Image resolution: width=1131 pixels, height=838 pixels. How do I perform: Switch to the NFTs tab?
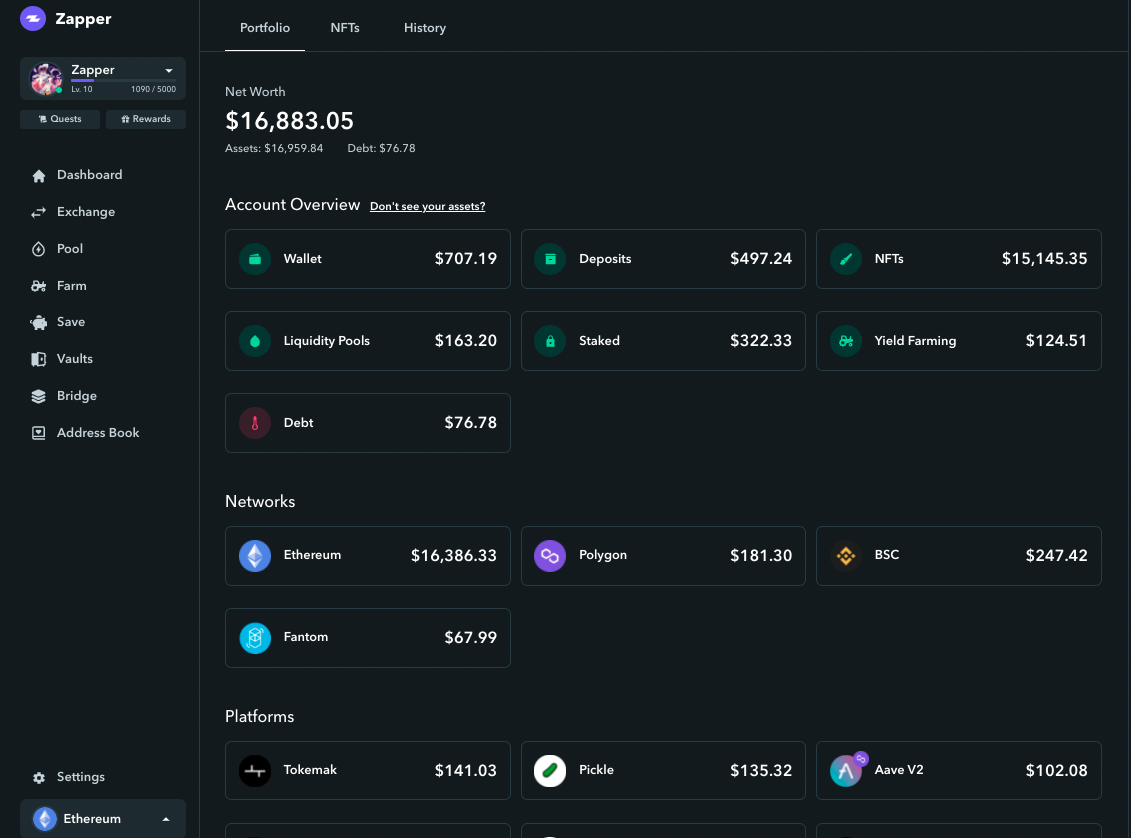coord(345,27)
